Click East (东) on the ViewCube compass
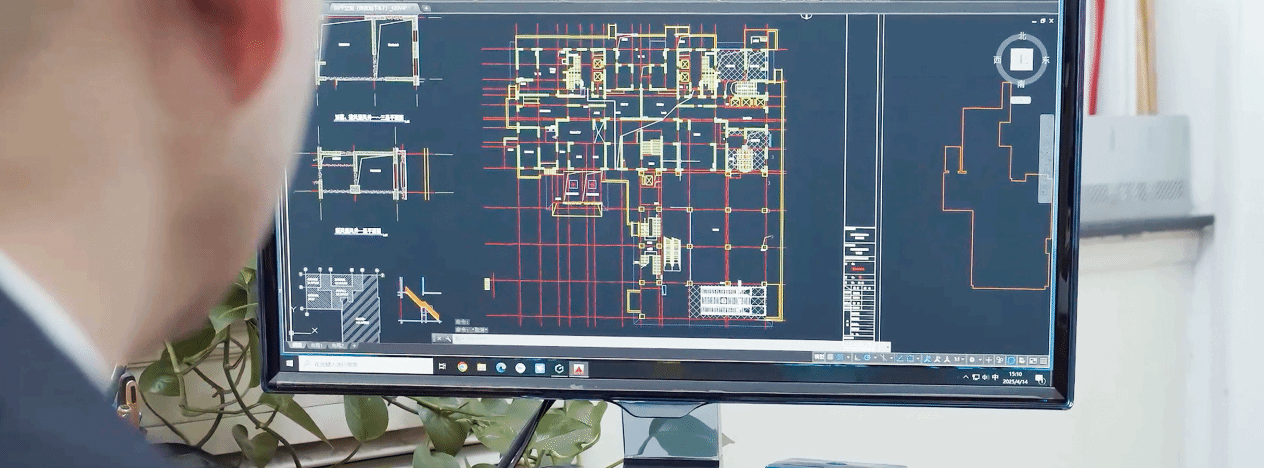Viewport: 1264px width, 468px height. coord(1045,61)
